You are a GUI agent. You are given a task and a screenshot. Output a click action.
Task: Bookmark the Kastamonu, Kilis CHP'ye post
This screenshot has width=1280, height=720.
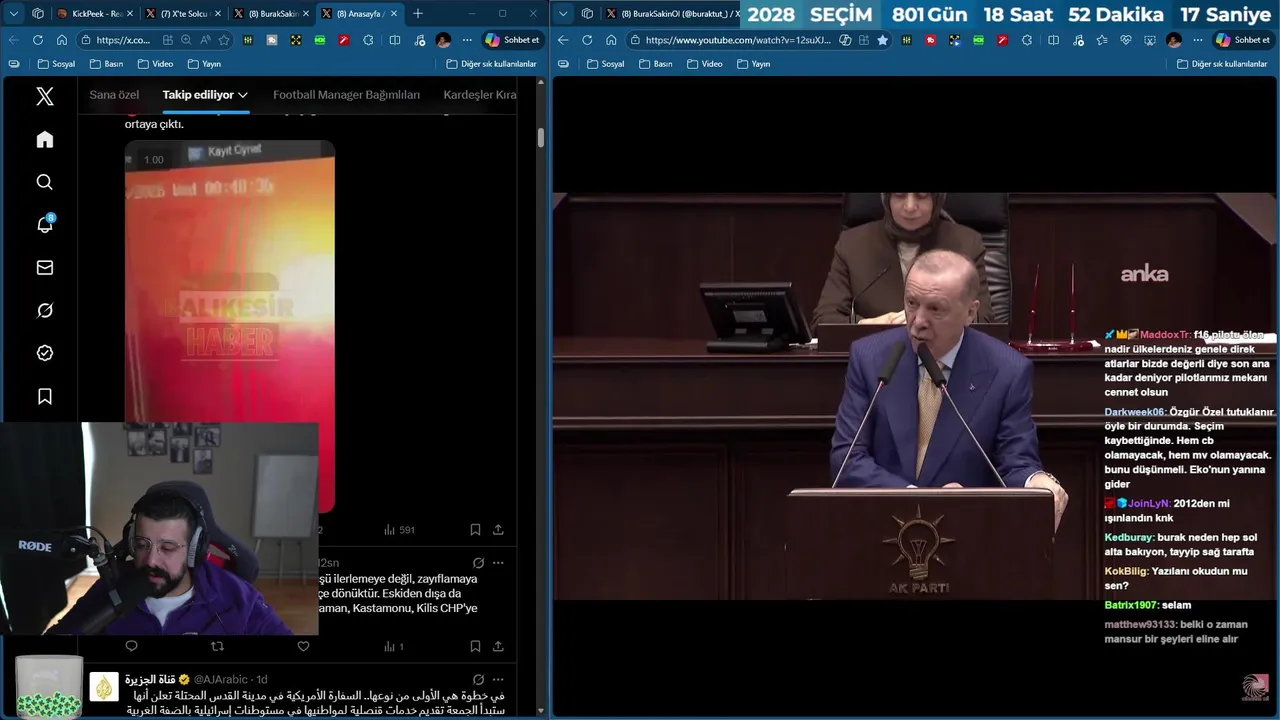pos(475,647)
